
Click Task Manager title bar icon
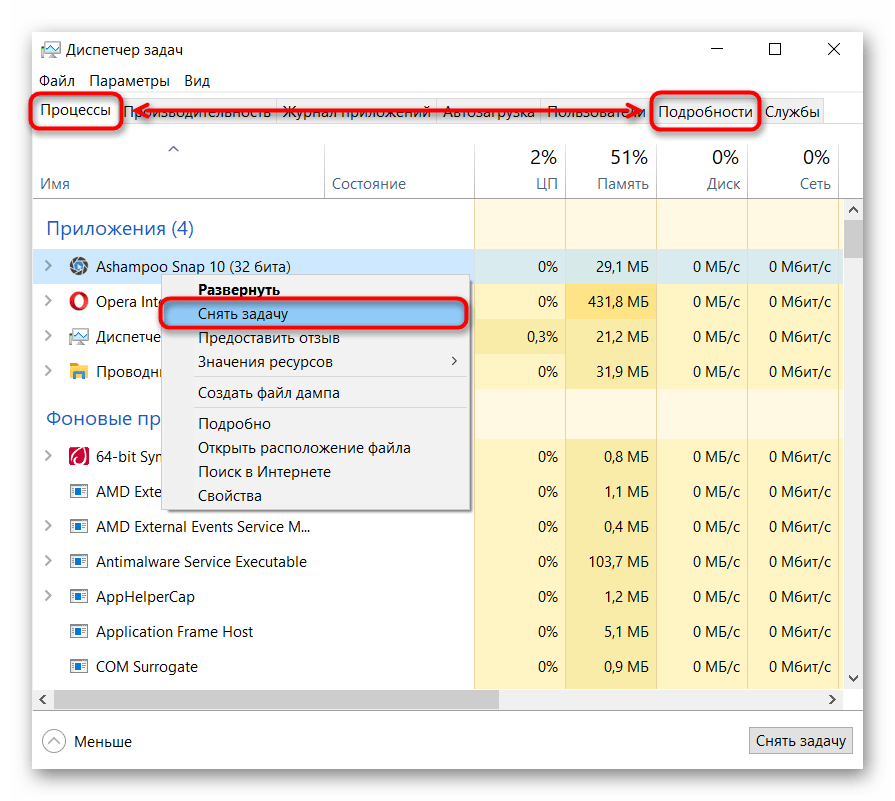50,50
